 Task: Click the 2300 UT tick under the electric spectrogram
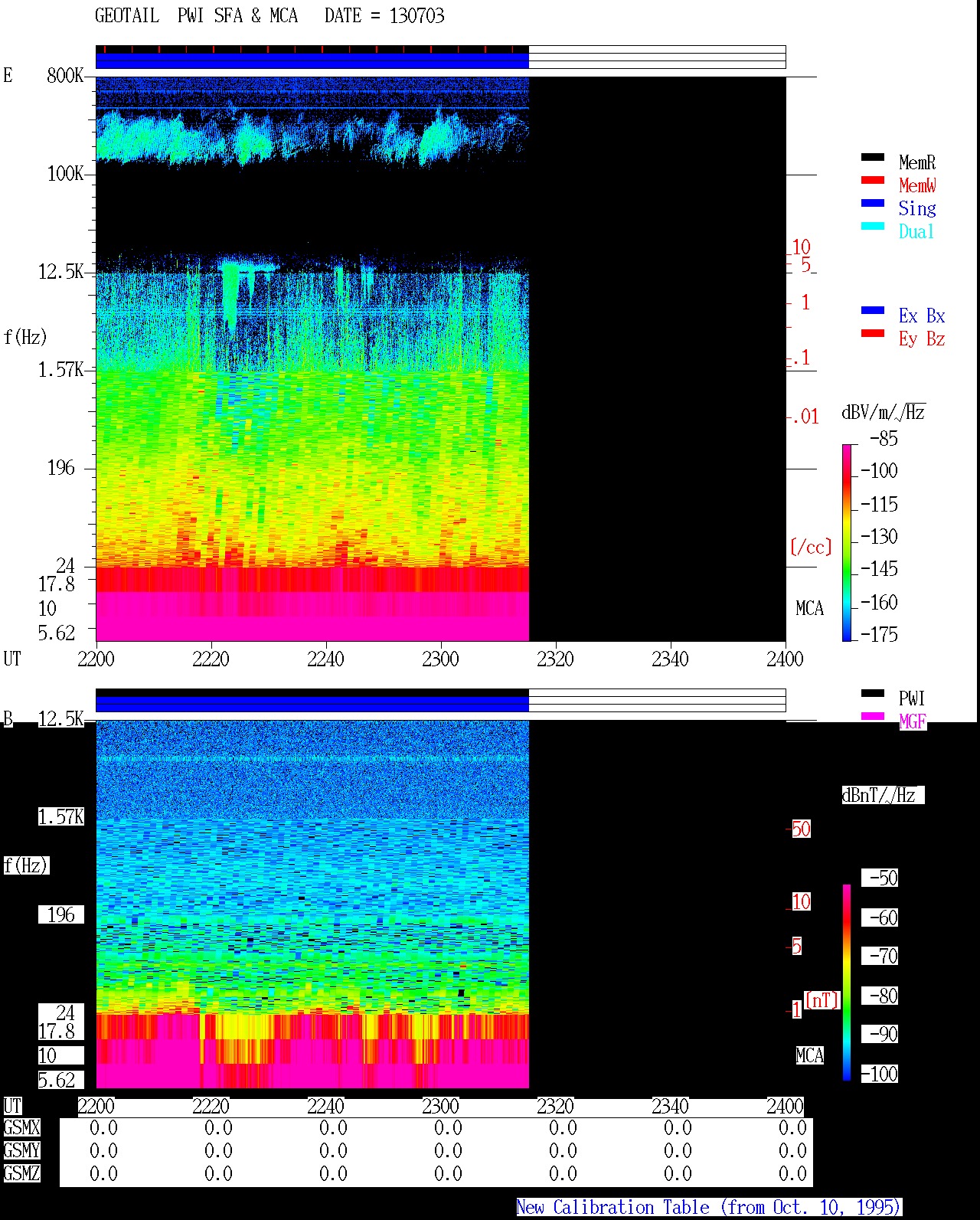pos(440,659)
